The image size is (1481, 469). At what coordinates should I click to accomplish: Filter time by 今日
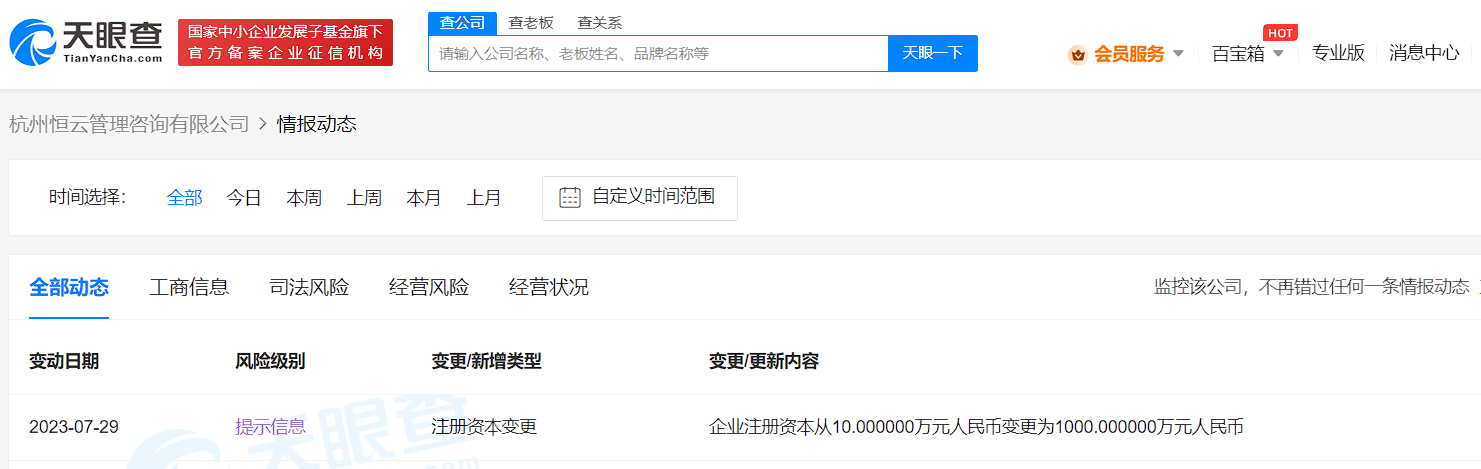(x=244, y=198)
